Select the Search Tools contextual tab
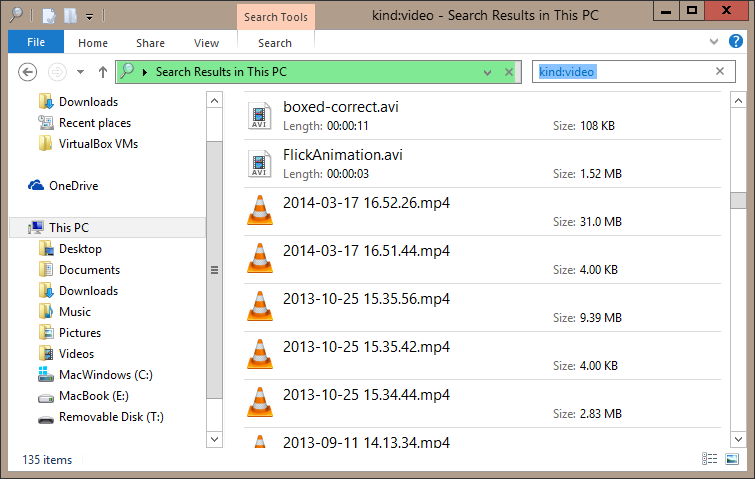This screenshot has height=479, width=755. pyautogui.click(x=276, y=17)
